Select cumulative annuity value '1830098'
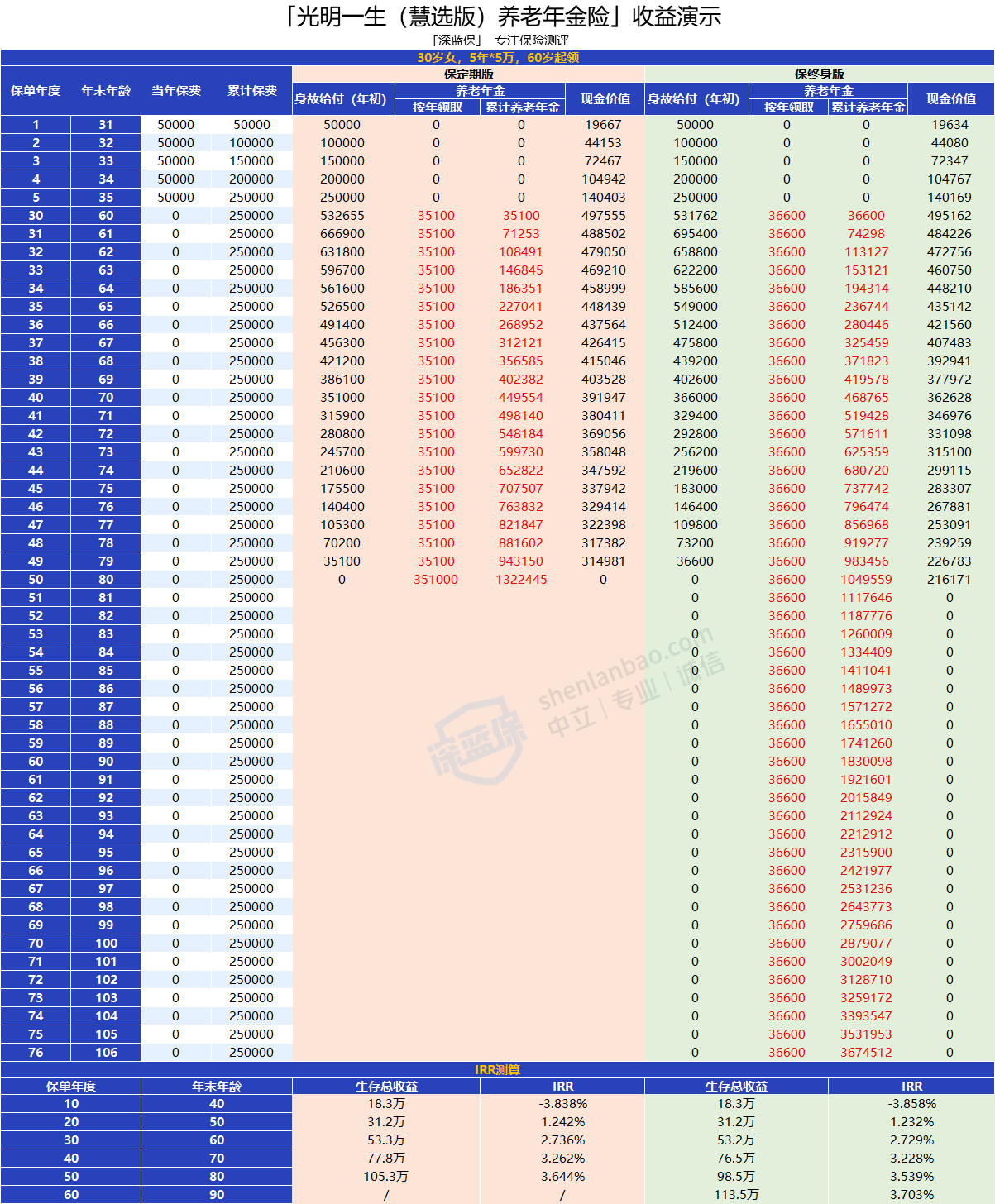 [866, 762]
